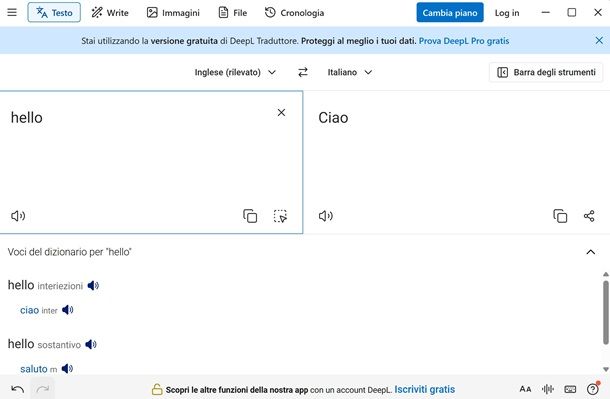The height and width of the screenshot is (399, 610).
Task: Open the Cronologia history tab
Action: click(x=294, y=12)
